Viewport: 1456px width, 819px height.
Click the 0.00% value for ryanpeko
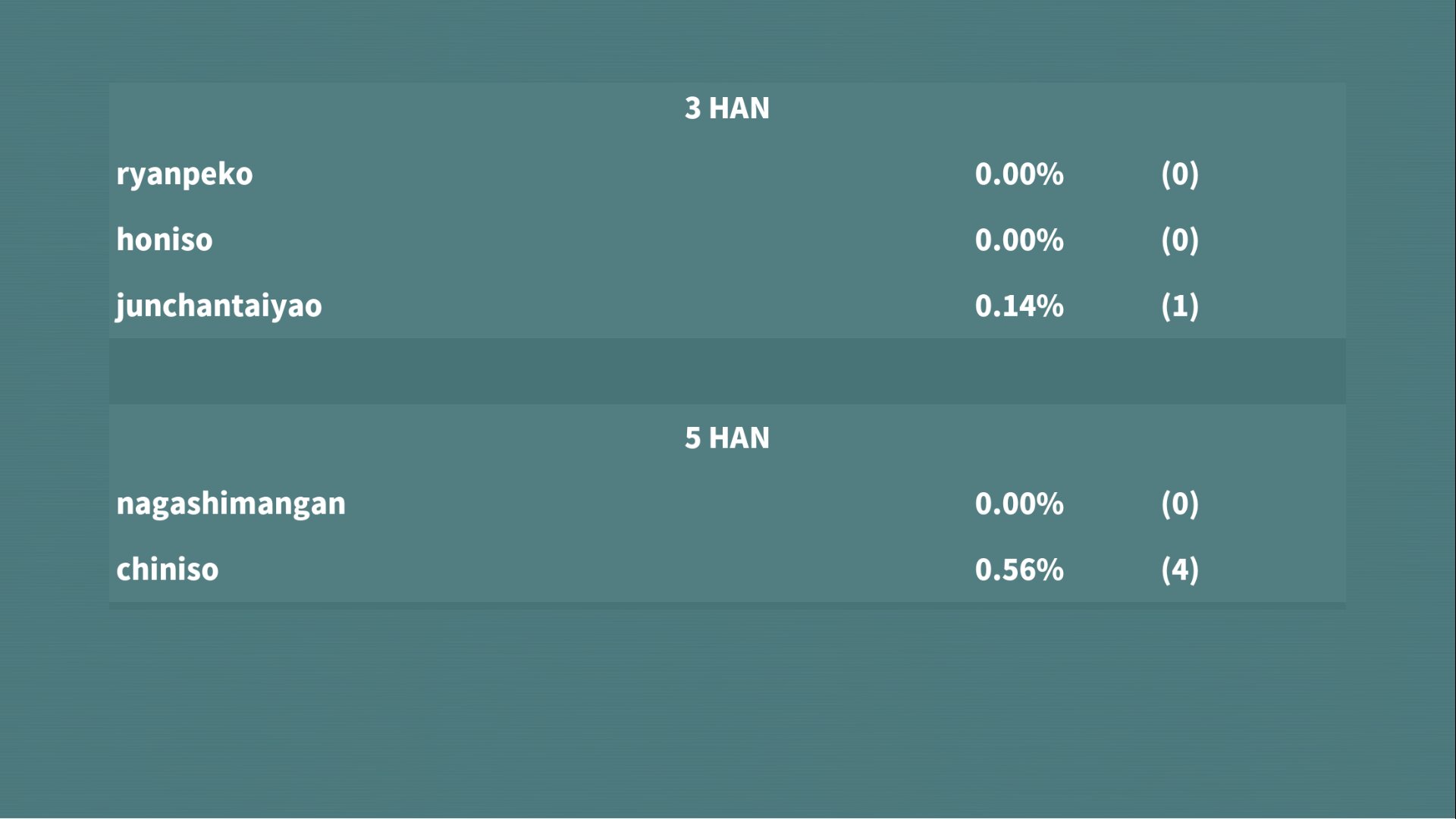(x=1018, y=174)
